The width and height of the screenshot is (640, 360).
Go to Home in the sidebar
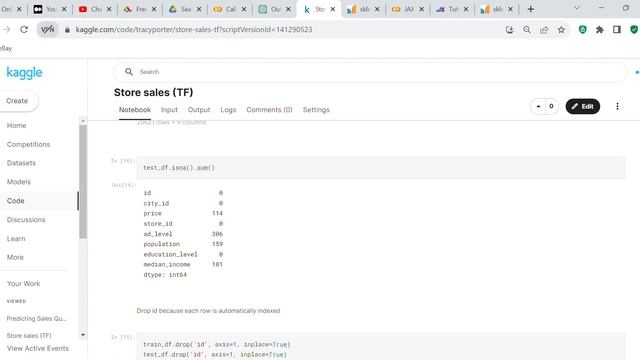[16, 125]
